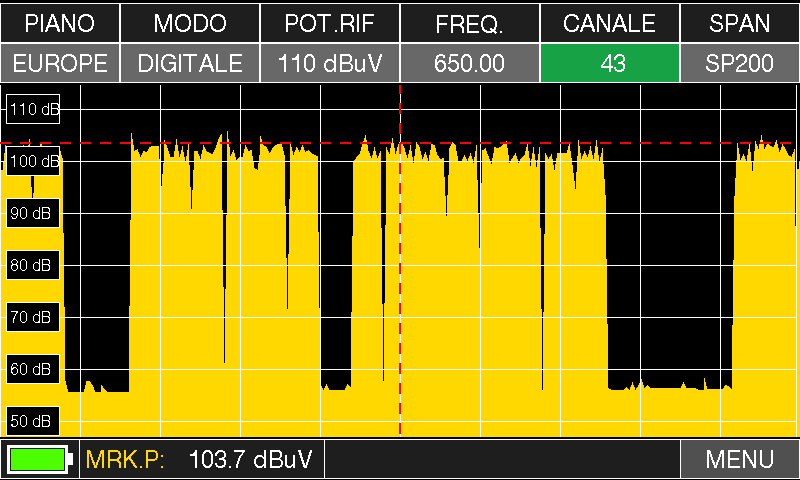Edit the 650.00 frequency value
This screenshot has height=480, width=800.
point(469,63)
